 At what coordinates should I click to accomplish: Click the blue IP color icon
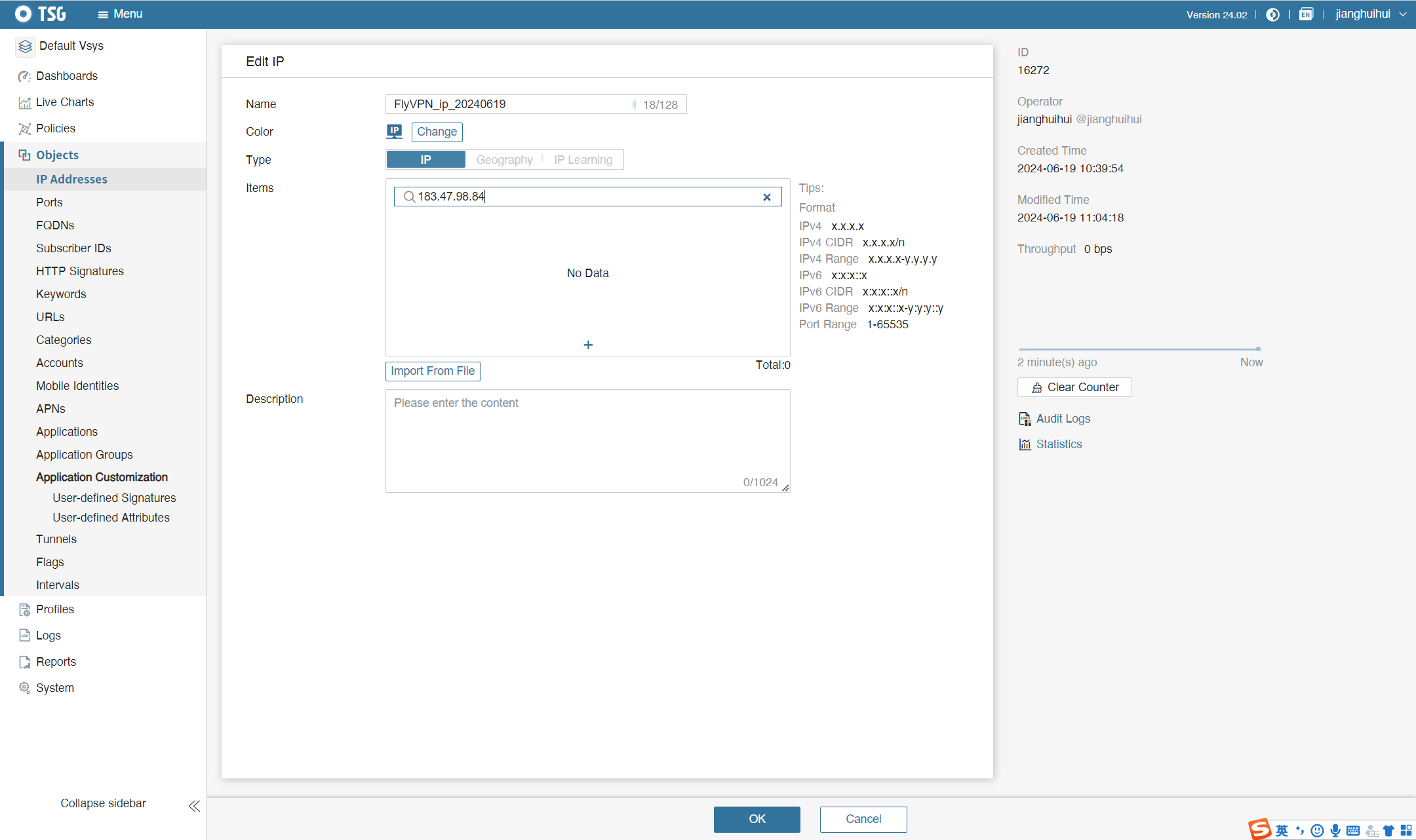394,132
